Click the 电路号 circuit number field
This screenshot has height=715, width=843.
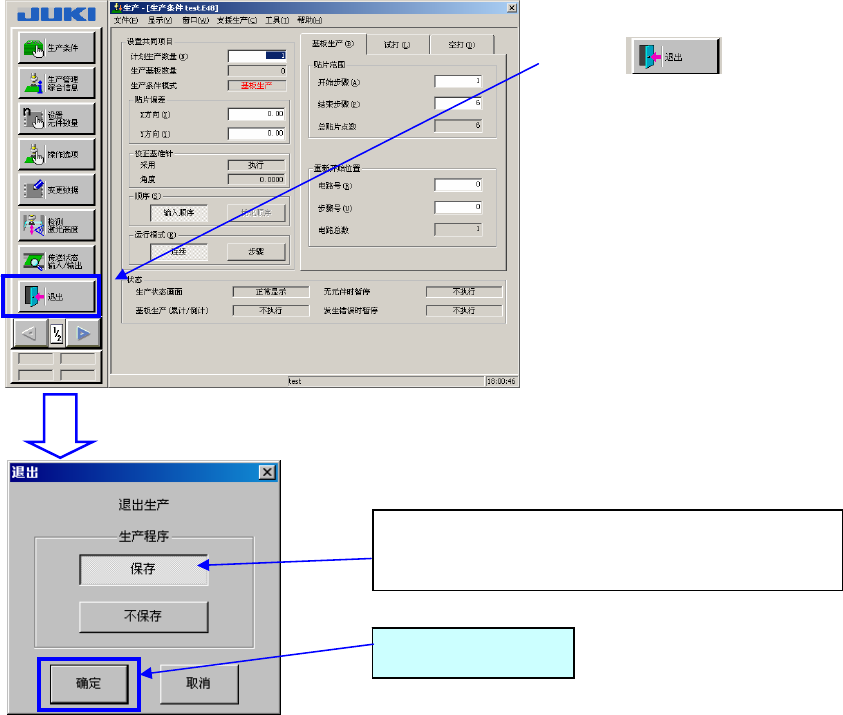click(458, 185)
